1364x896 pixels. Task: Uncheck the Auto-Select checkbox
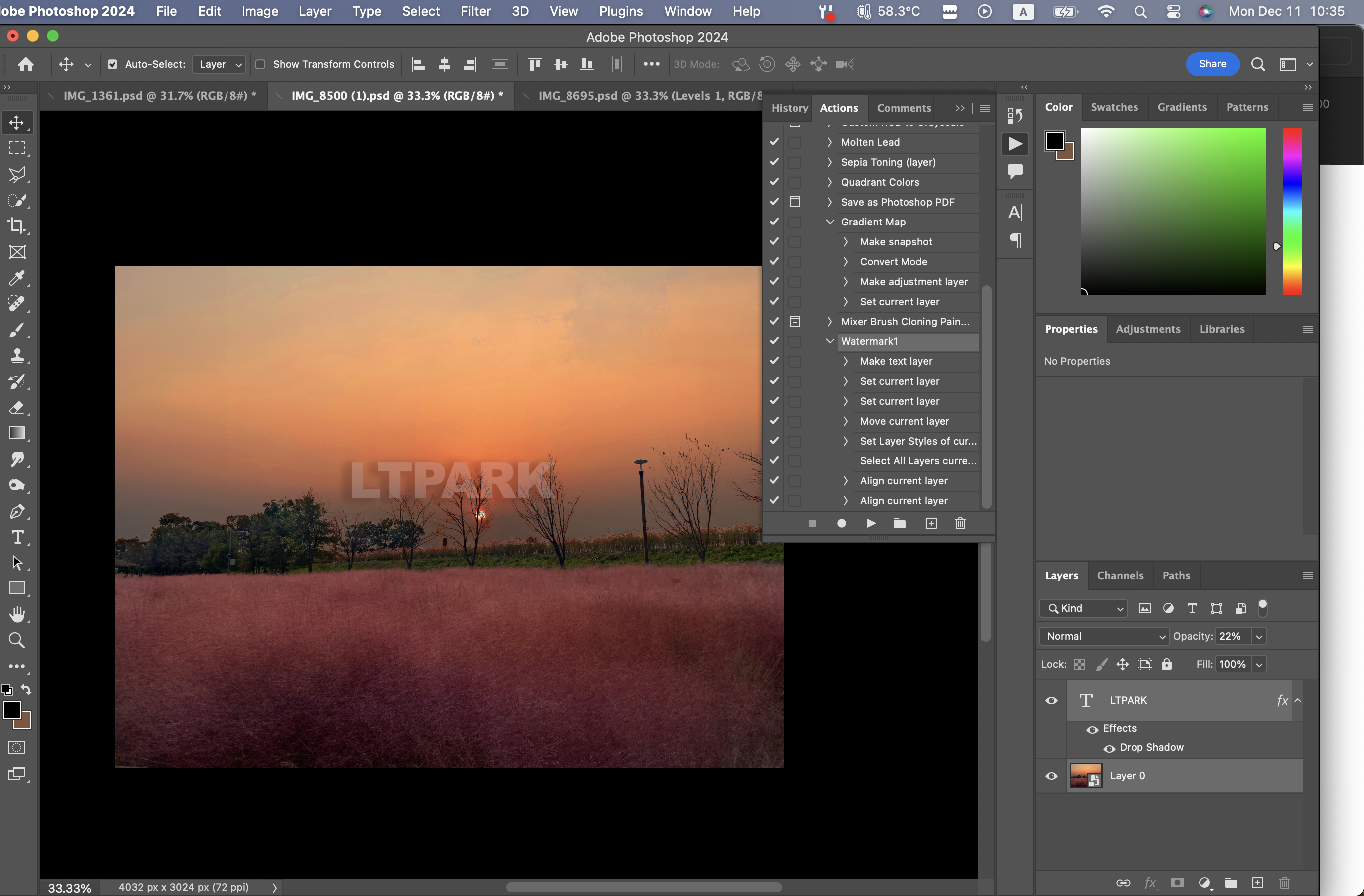point(113,64)
